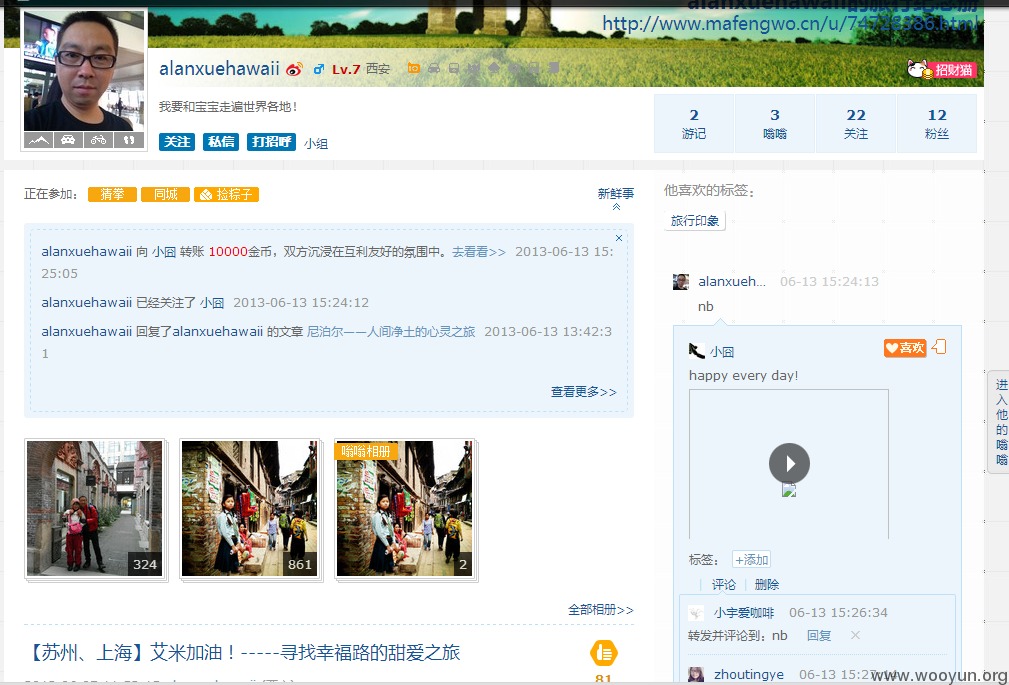Open the album thumbnail with 324 photos
Viewport: 1009px width, 685px height.
click(x=95, y=508)
